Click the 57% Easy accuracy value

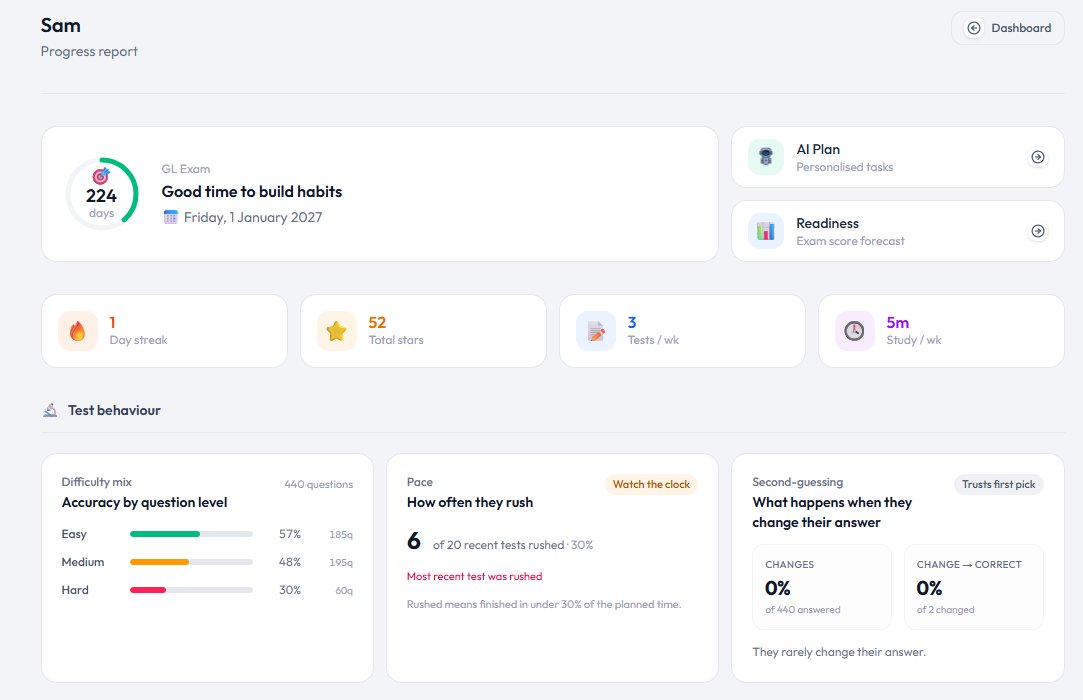click(289, 534)
